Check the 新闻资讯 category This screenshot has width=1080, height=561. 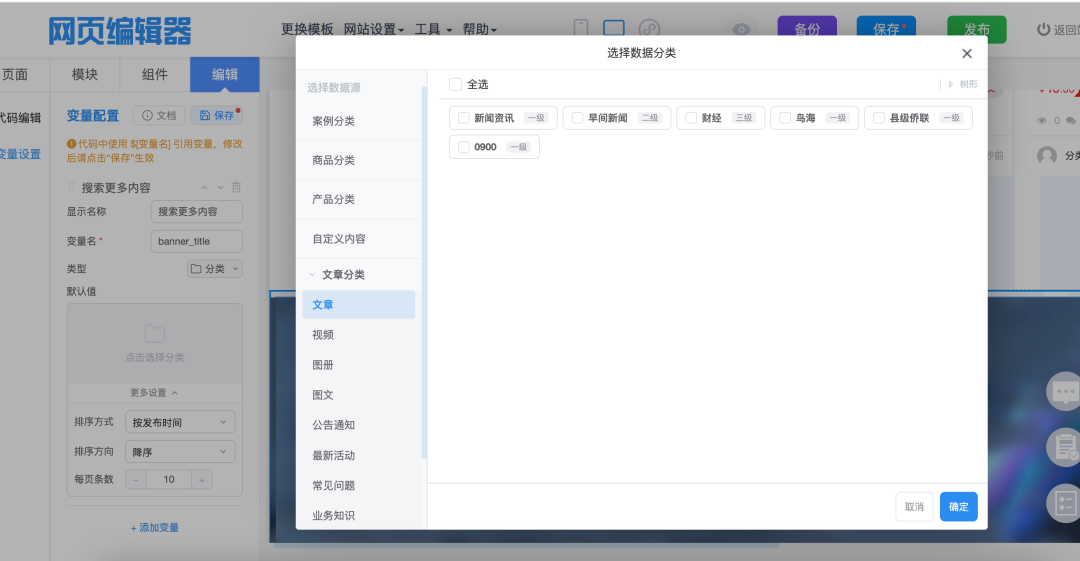[x=464, y=118]
